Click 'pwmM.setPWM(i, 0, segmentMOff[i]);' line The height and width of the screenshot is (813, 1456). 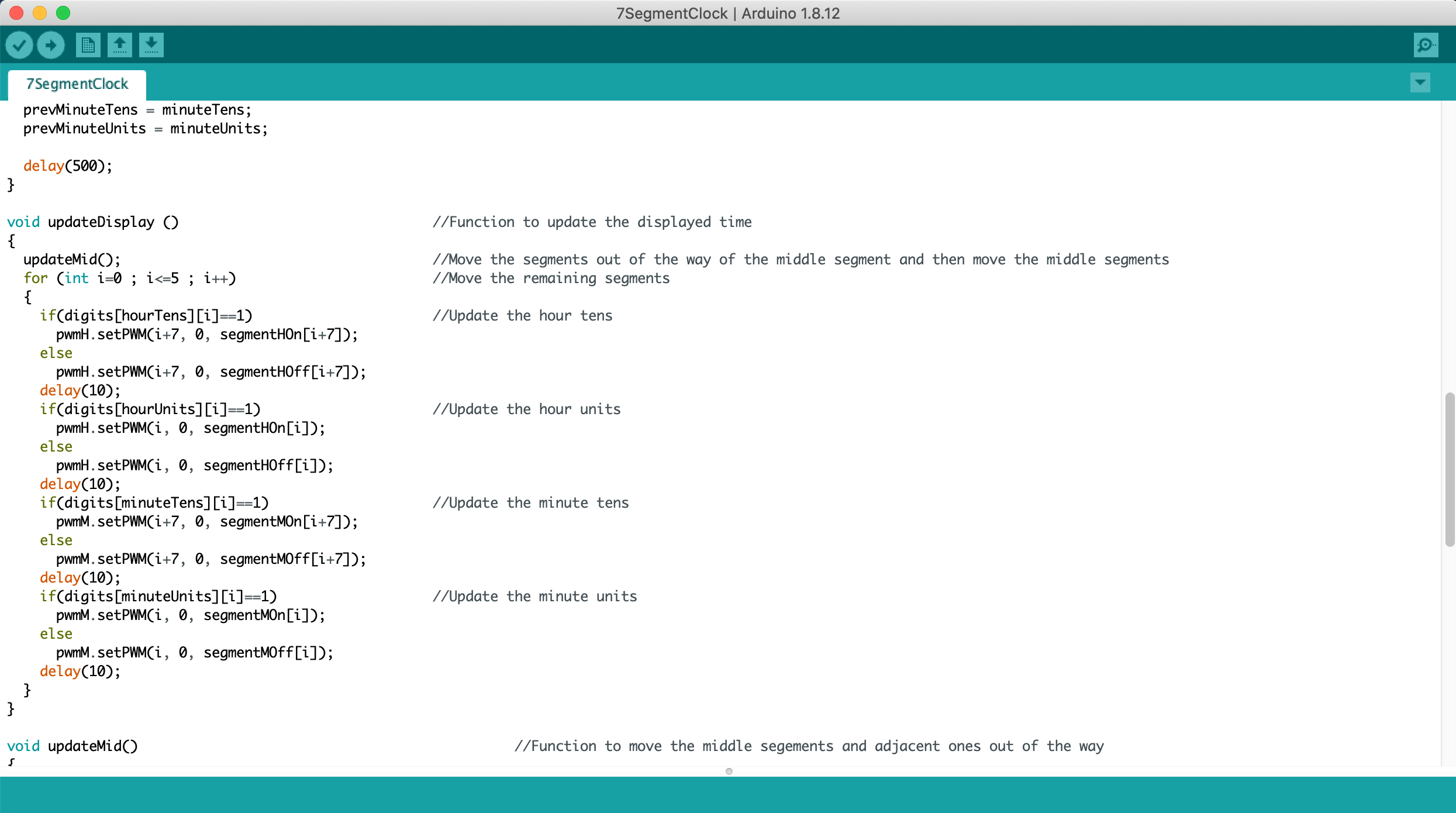[x=195, y=653]
